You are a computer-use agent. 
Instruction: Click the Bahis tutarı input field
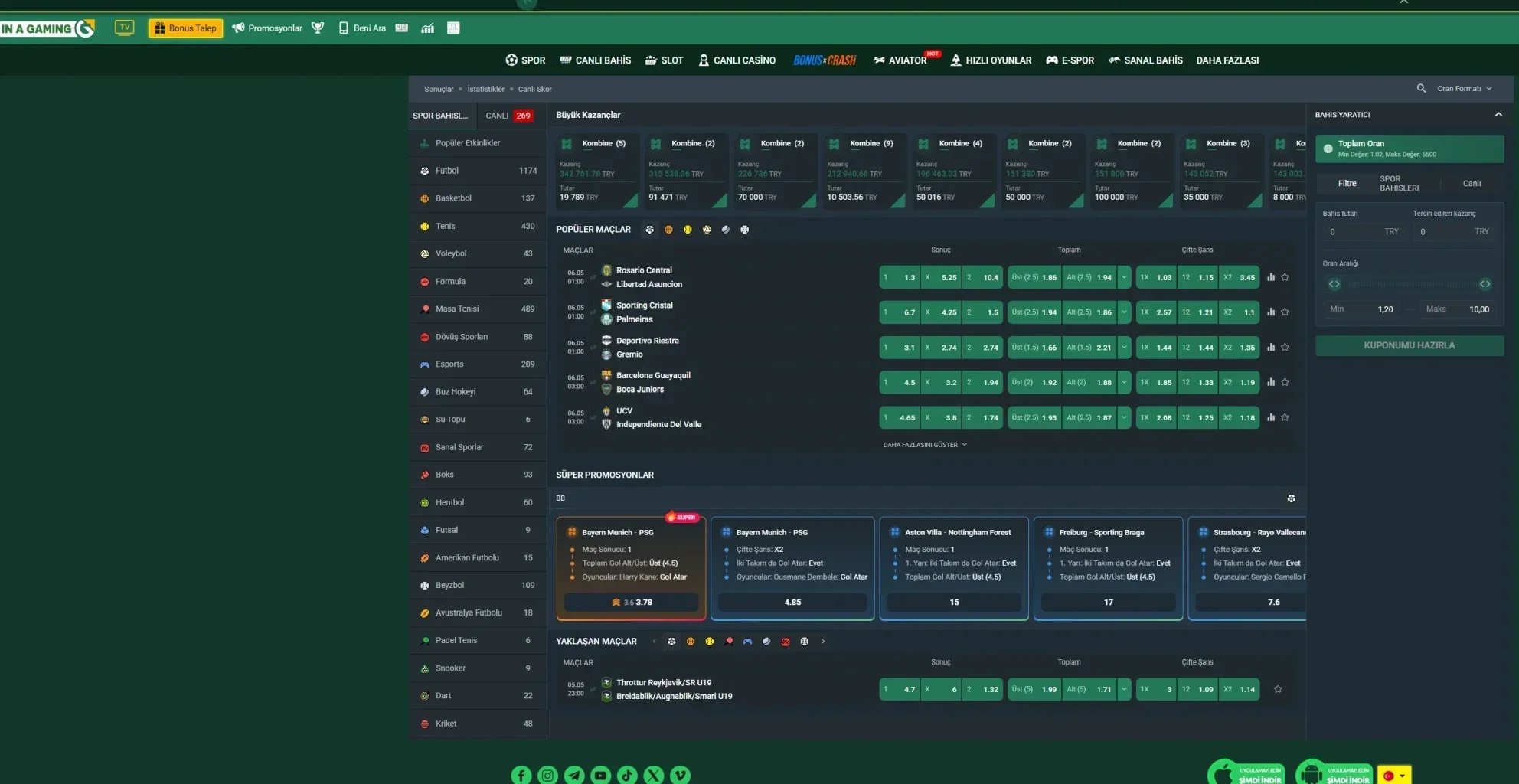click(x=1363, y=231)
